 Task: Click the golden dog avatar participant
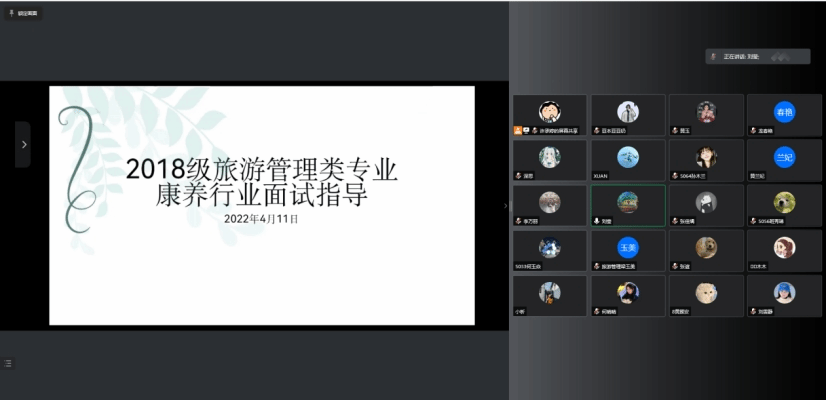706,247
